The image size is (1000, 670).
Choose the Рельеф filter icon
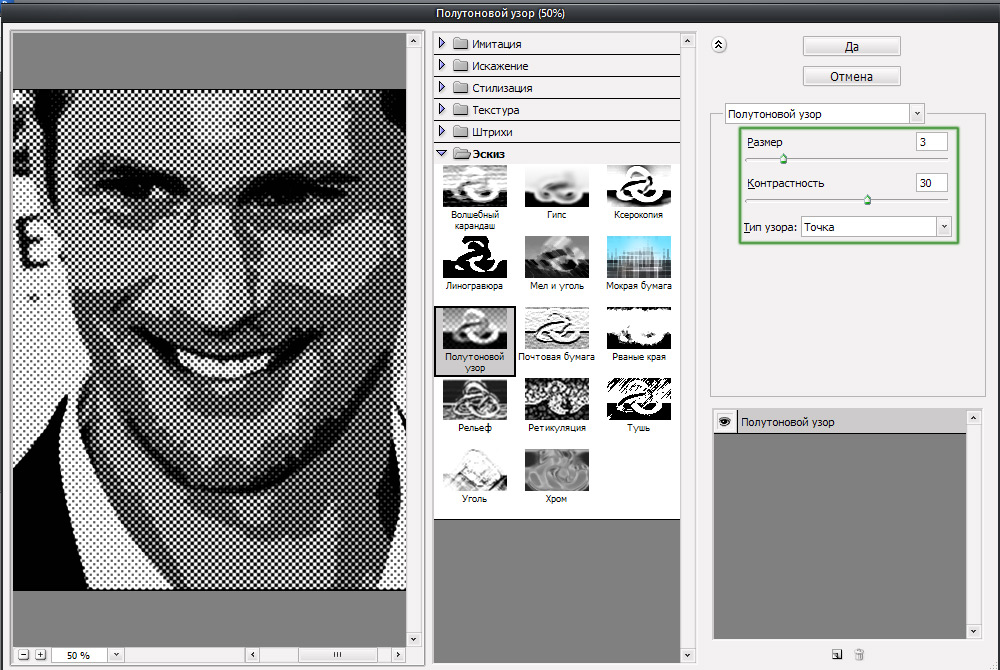[475, 399]
